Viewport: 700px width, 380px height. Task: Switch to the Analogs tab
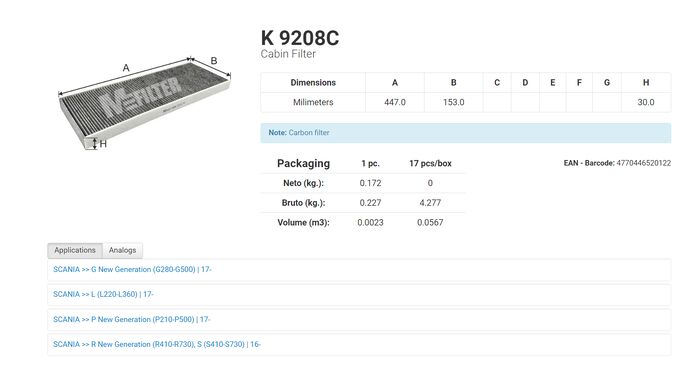coord(122,250)
